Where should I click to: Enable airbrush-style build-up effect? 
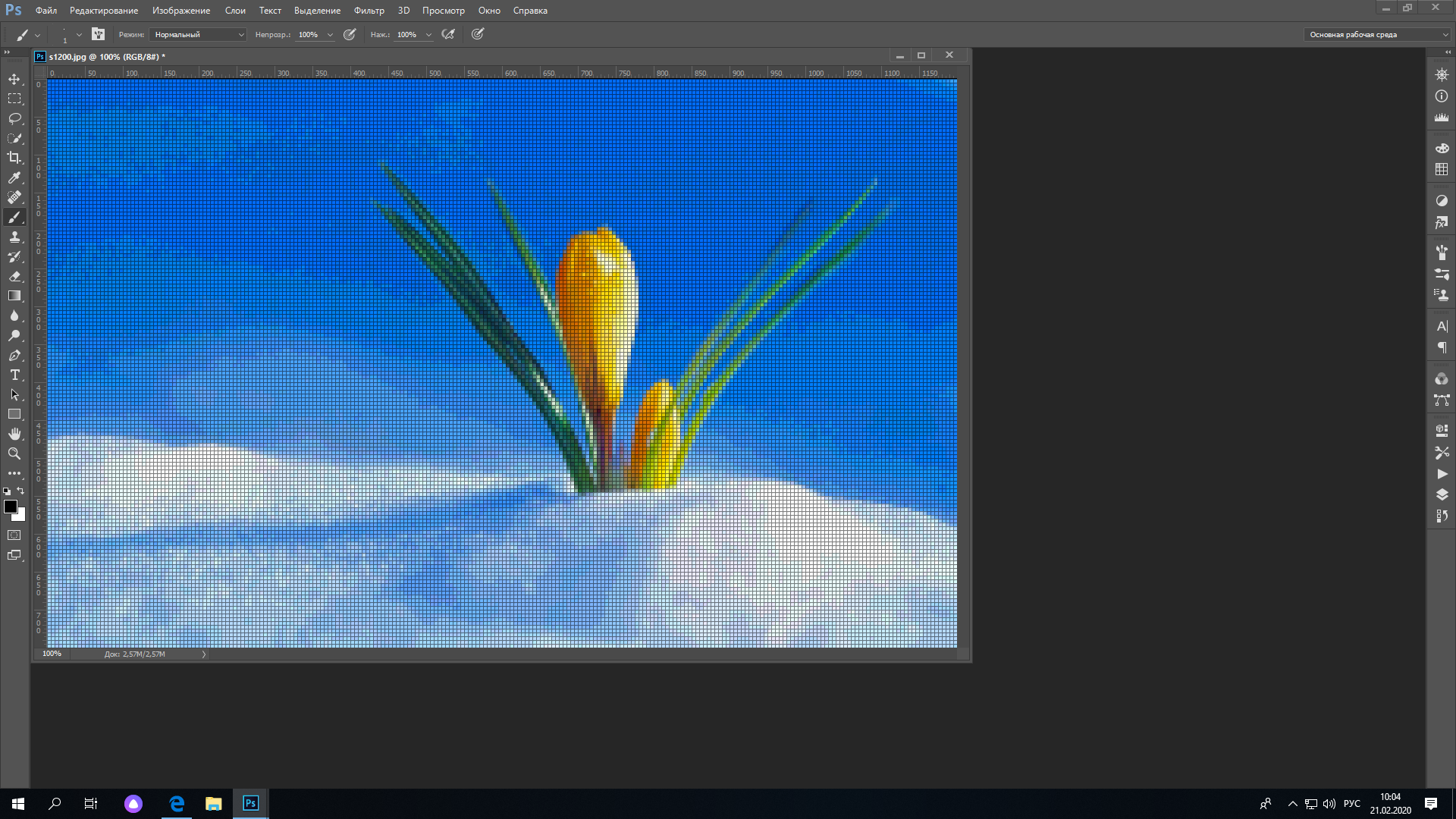click(x=448, y=34)
